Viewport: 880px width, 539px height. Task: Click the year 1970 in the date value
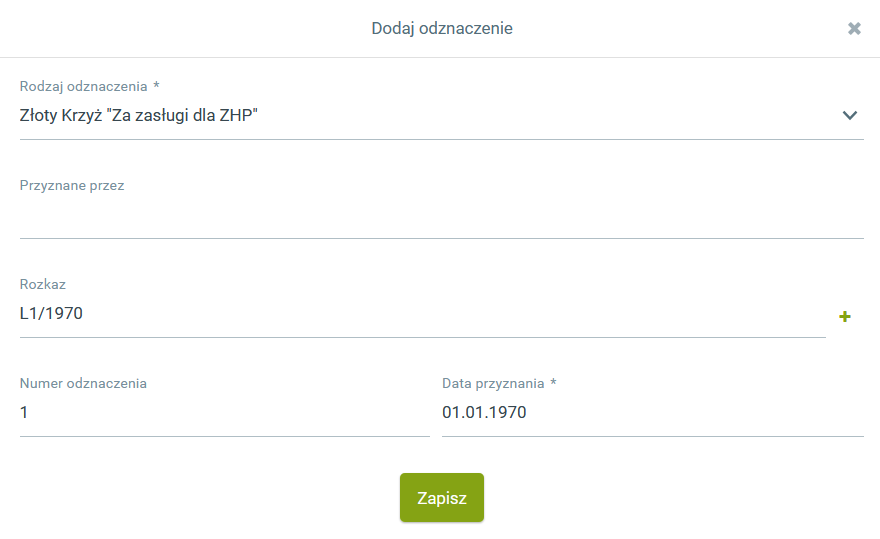[508, 412]
